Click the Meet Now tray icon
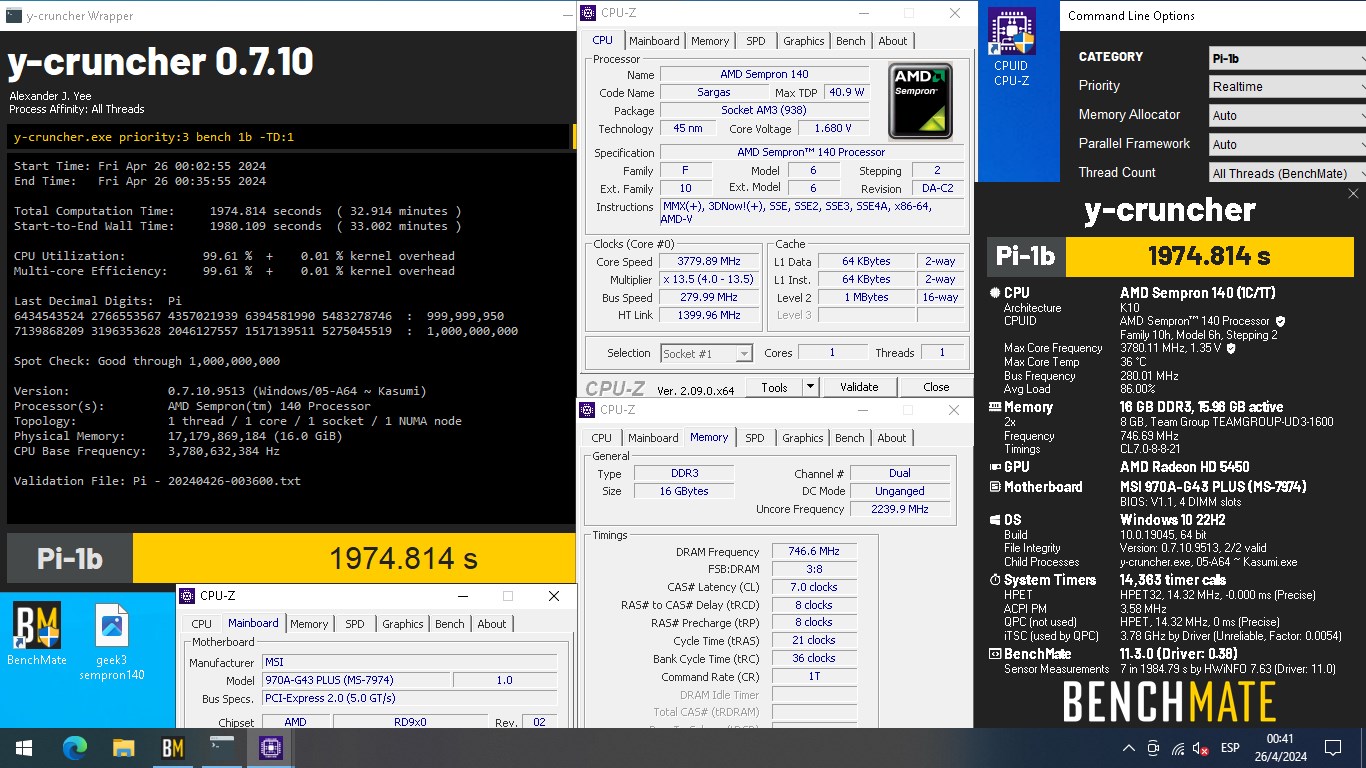Viewport: 1366px width, 768px height. click(1153, 748)
